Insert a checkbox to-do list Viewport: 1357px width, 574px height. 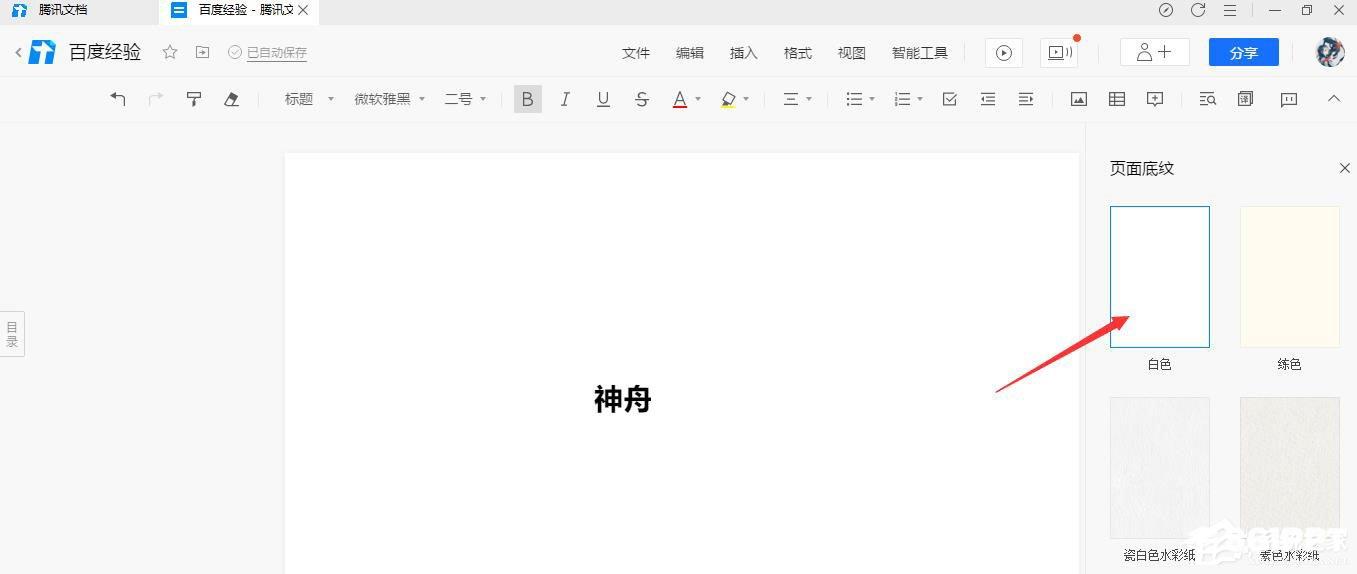click(x=950, y=99)
